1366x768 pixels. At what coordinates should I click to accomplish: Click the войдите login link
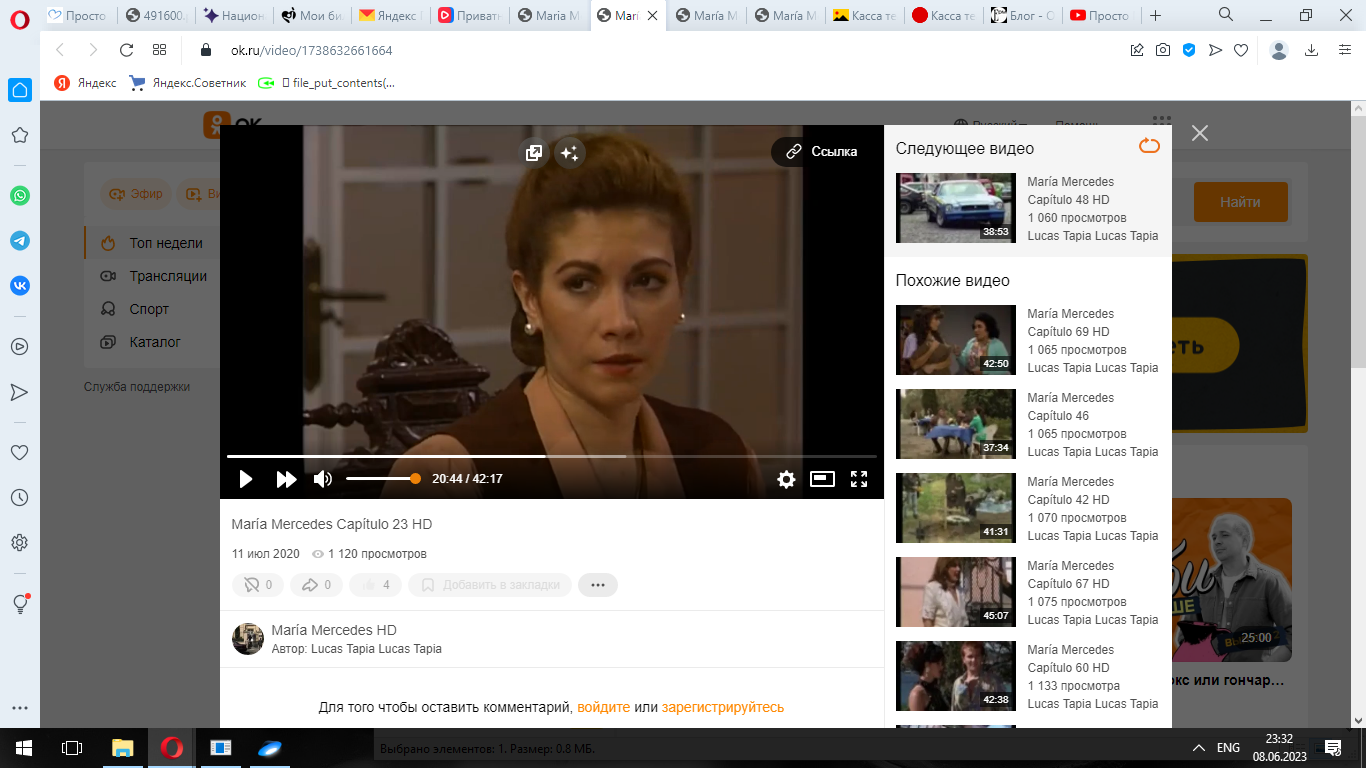(604, 707)
